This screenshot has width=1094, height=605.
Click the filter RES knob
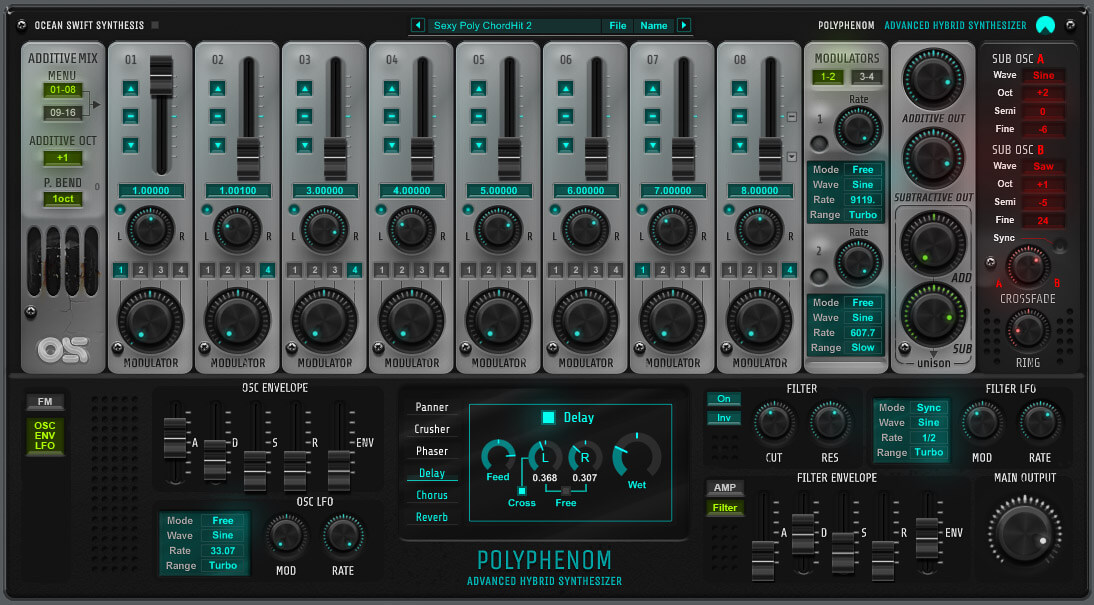[x=830, y=423]
